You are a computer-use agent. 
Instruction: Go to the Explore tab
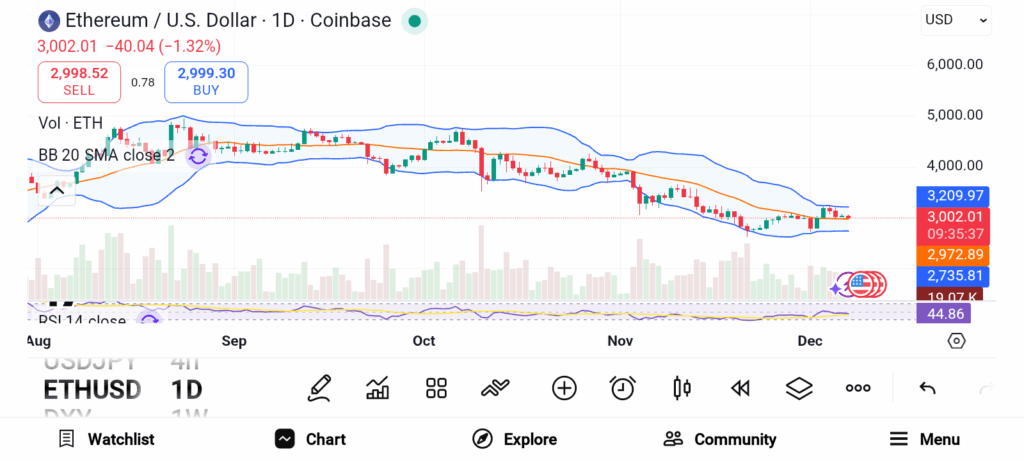[x=515, y=439]
